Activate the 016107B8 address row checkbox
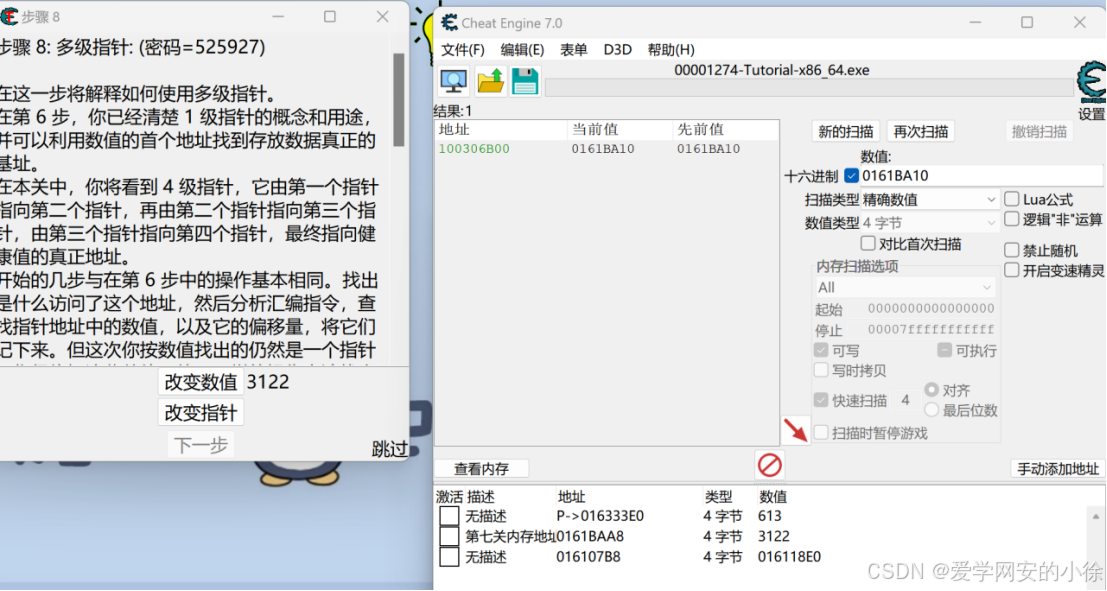This screenshot has width=1107, height=591. [449, 557]
